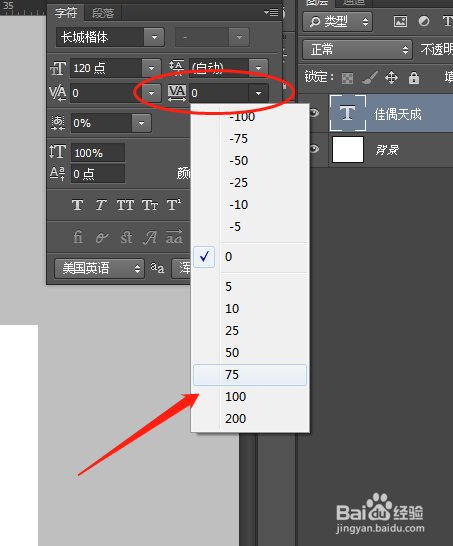Enable discretionary ligatures st icon
The height and width of the screenshot is (546, 453).
point(126,237)
